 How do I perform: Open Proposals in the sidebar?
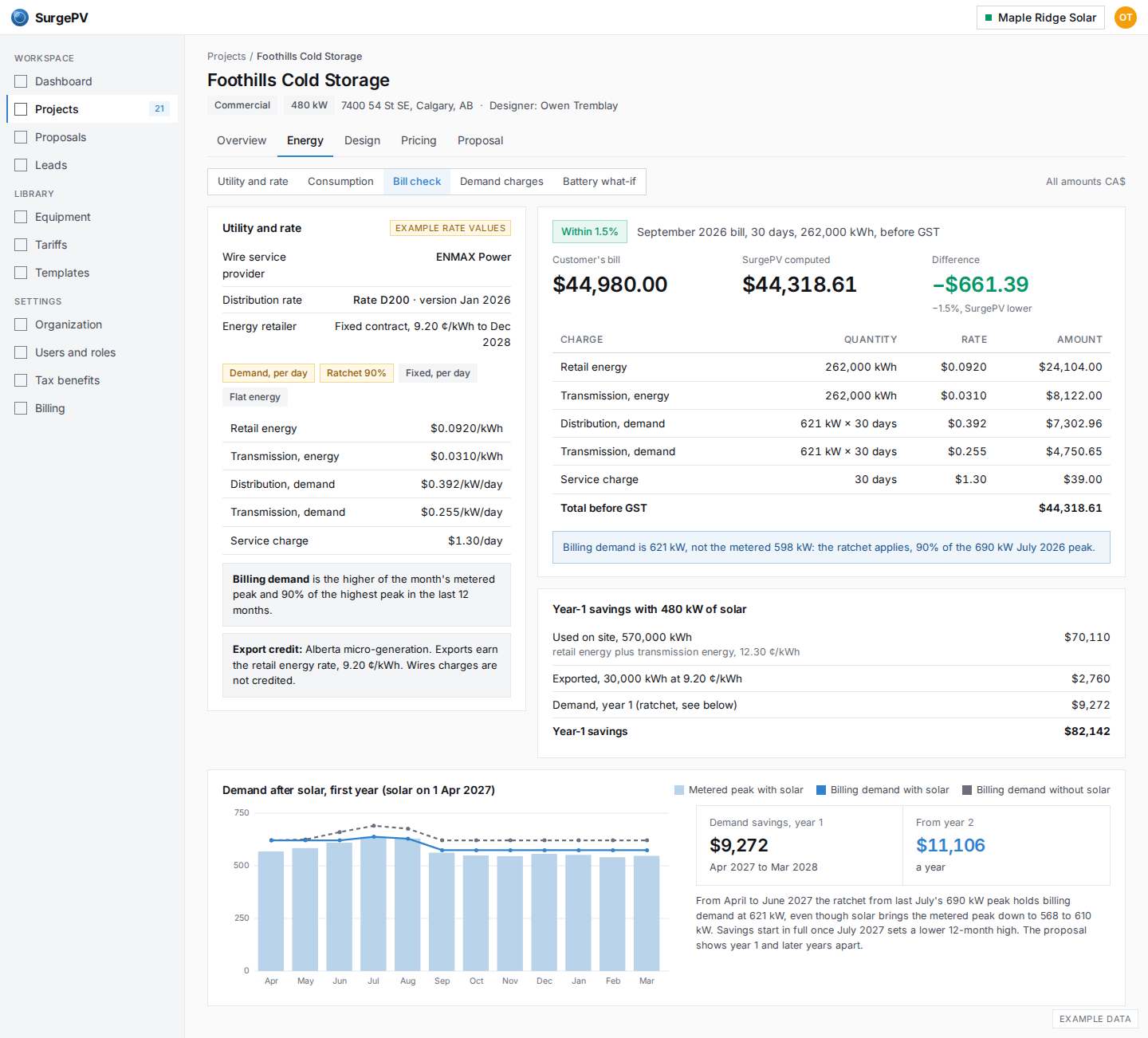pos(92,137)
